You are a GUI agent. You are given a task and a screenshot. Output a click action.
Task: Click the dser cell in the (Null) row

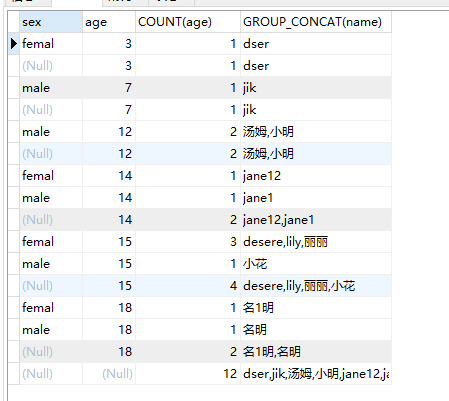(x=316, y=66)
